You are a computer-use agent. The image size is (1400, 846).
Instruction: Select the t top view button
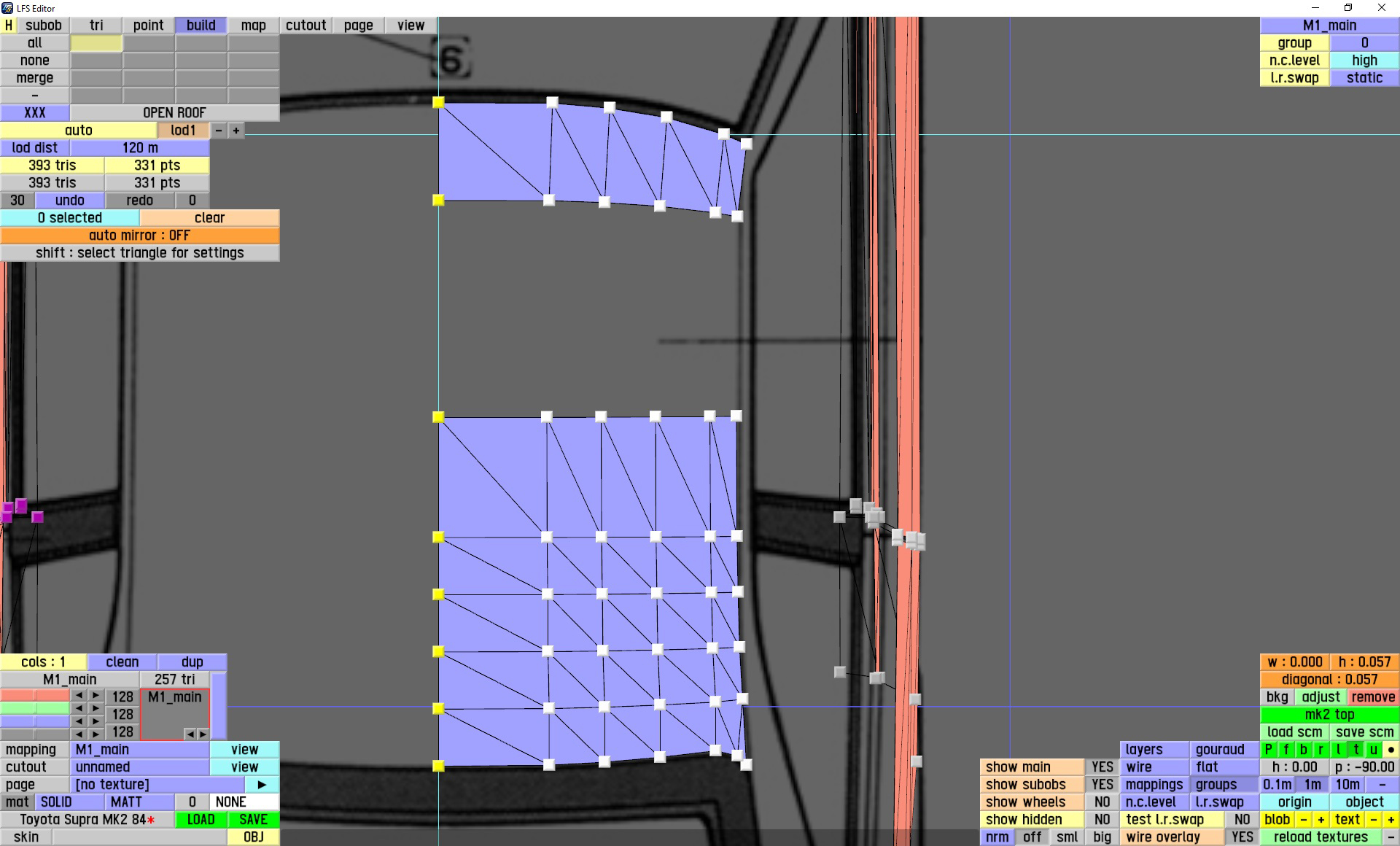(1356, 750)
